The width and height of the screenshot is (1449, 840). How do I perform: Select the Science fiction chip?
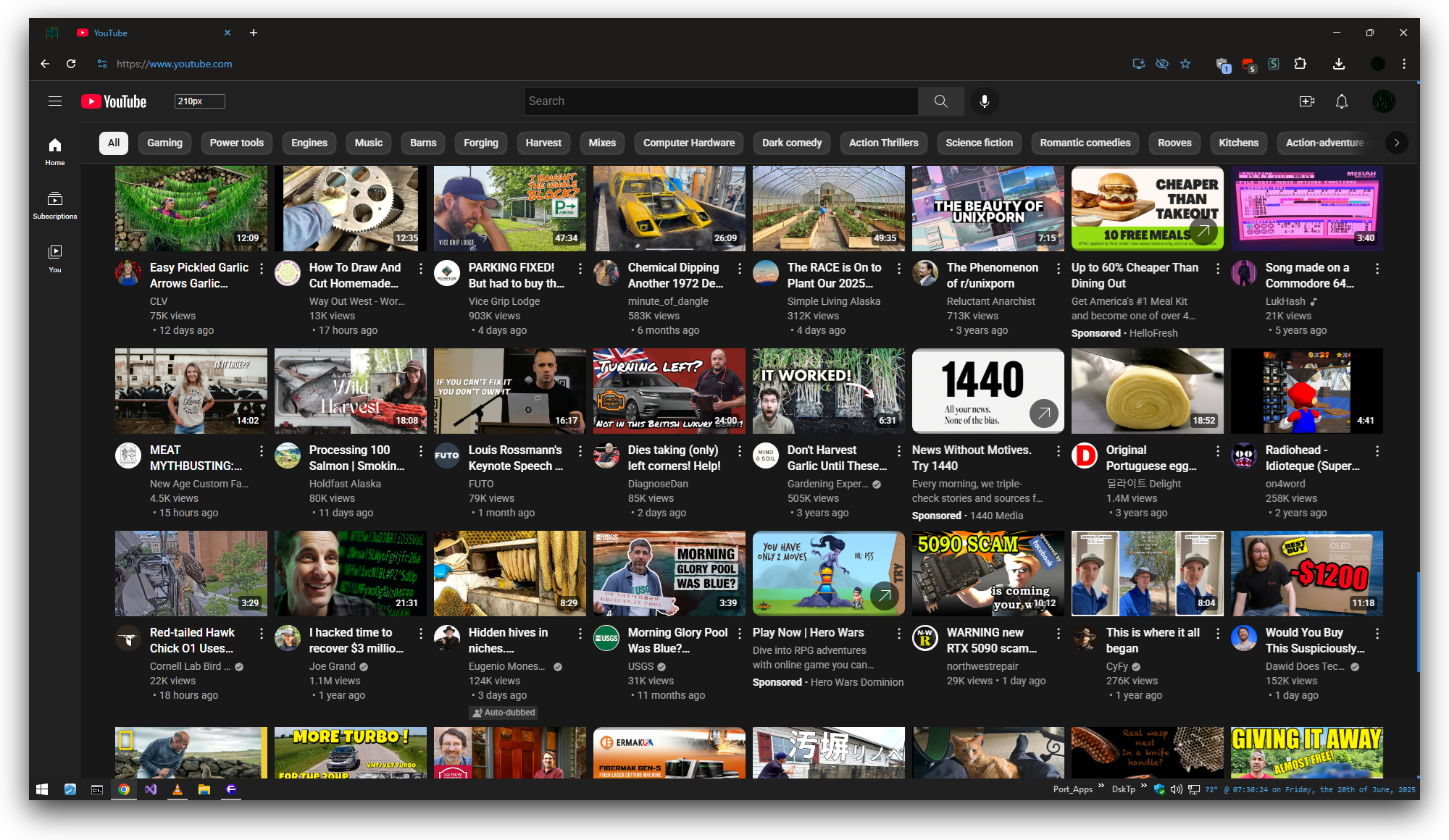pos(980,143)
